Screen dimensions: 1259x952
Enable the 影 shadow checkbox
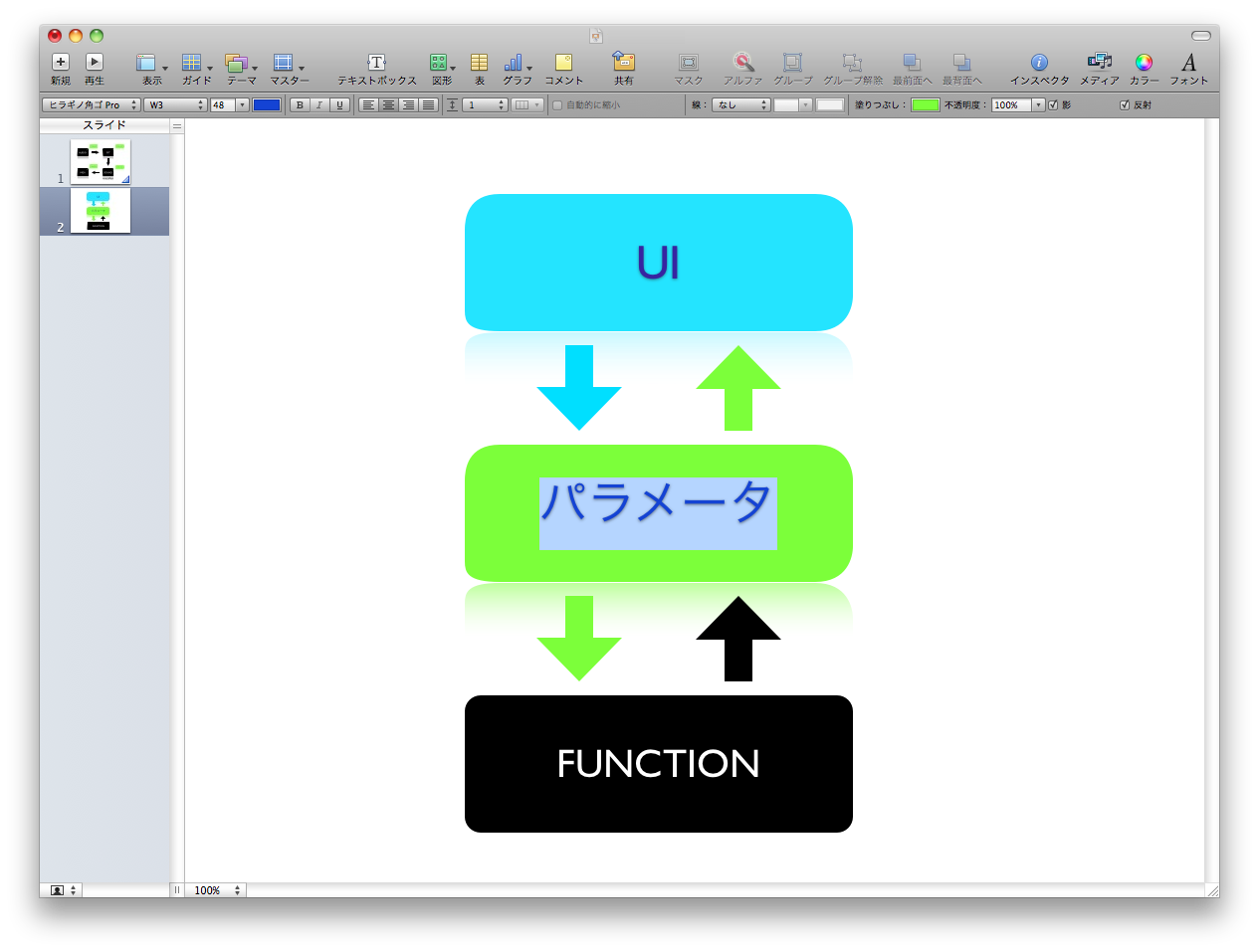(1053, 104)
